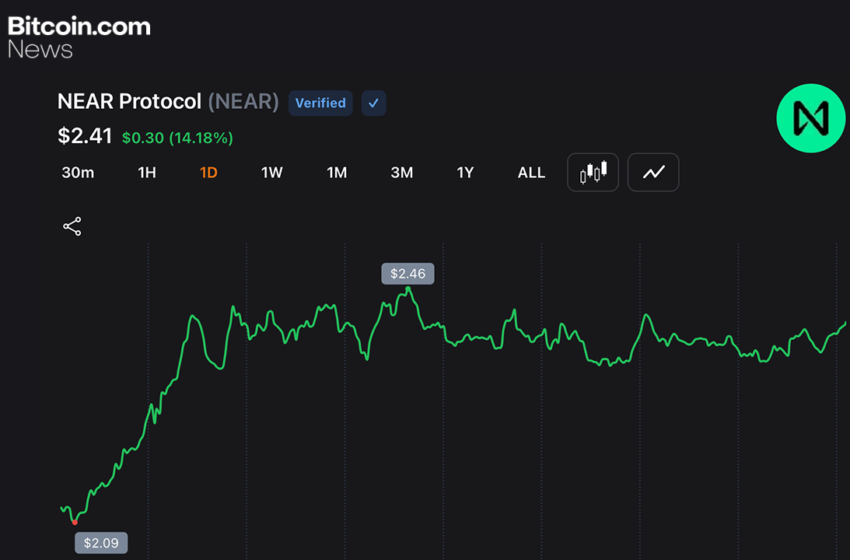The image size is (850, 560).
Task: Click the $2.46 high price label
Action: pyautogui.click(x=408, y=274)
